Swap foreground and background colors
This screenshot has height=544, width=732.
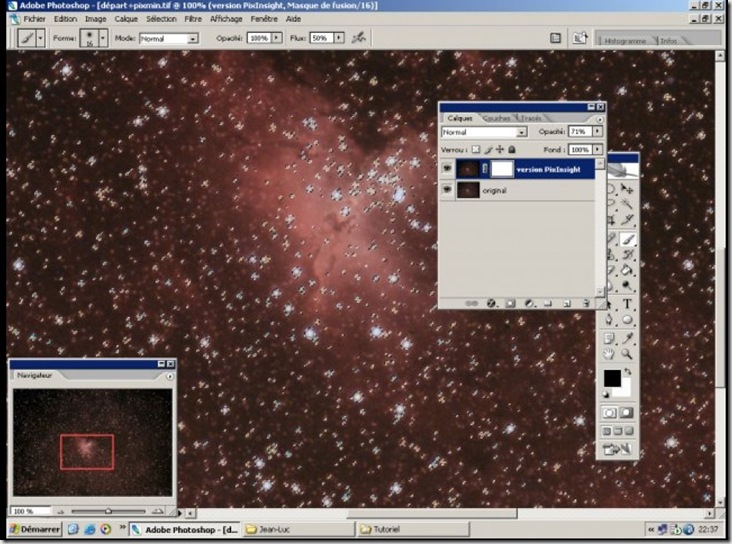point(628,372)
